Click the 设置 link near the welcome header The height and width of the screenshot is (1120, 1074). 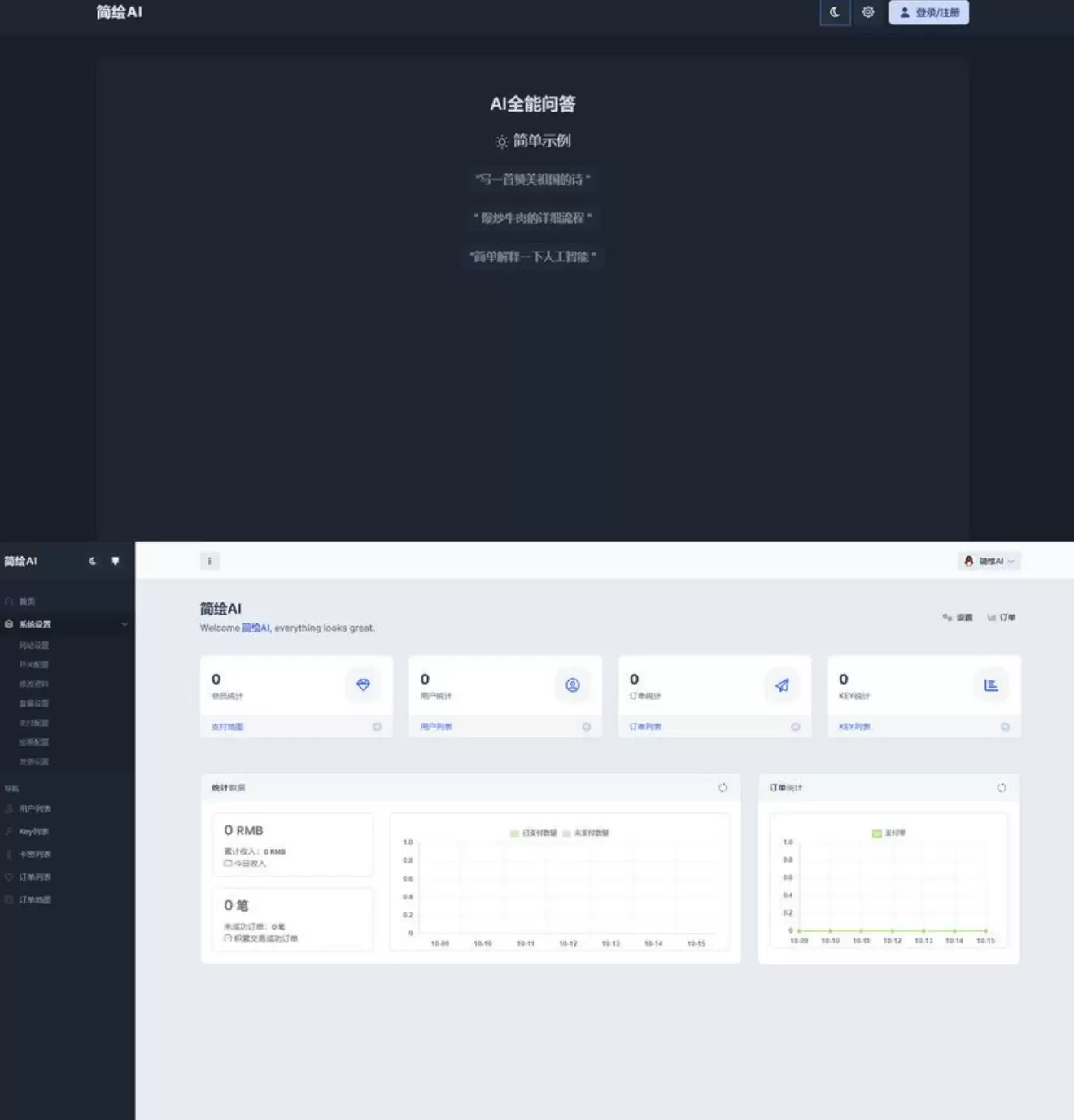click(958, 617)
